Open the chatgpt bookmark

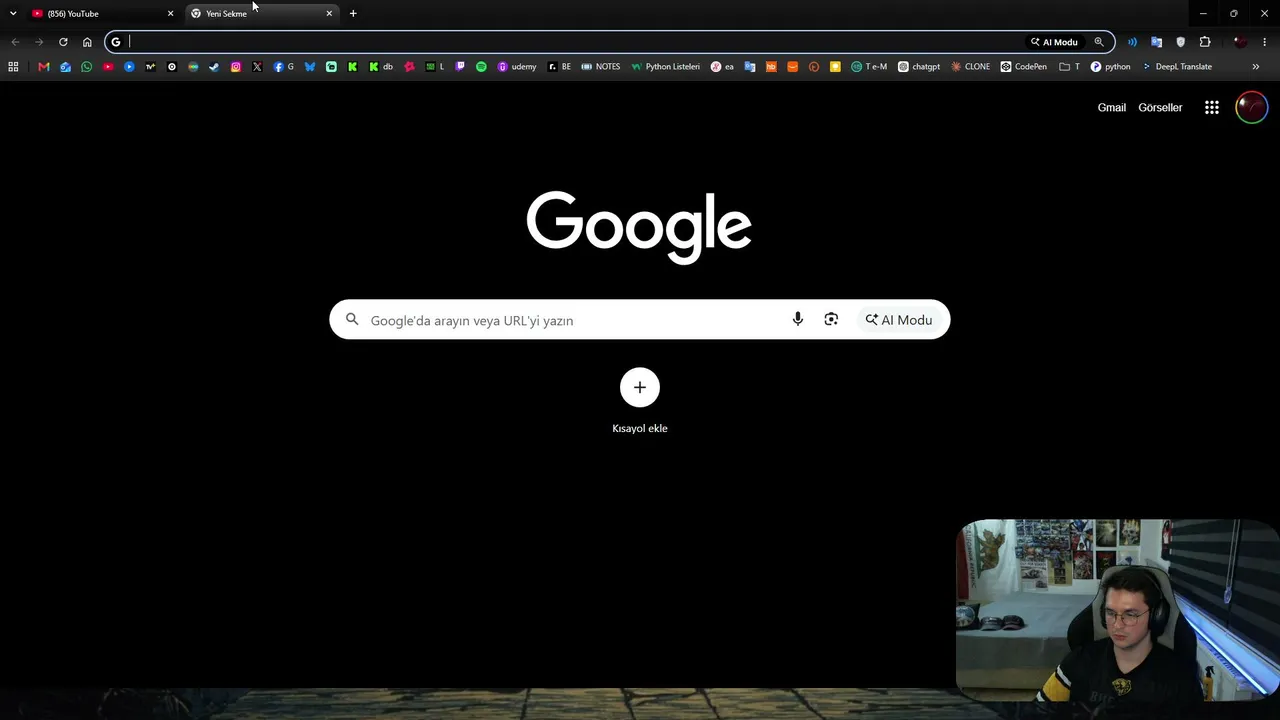(x=919, y=67)
